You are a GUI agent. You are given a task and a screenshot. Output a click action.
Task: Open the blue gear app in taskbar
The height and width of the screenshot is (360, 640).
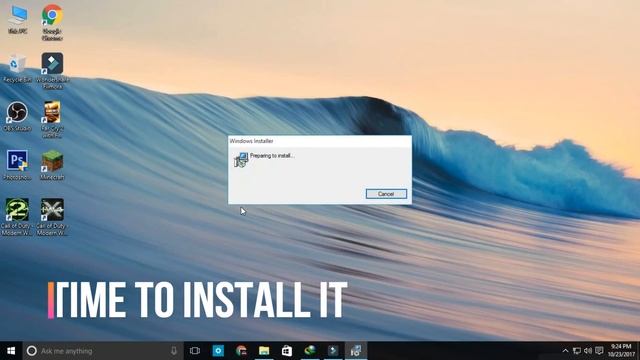click(218, 351)
